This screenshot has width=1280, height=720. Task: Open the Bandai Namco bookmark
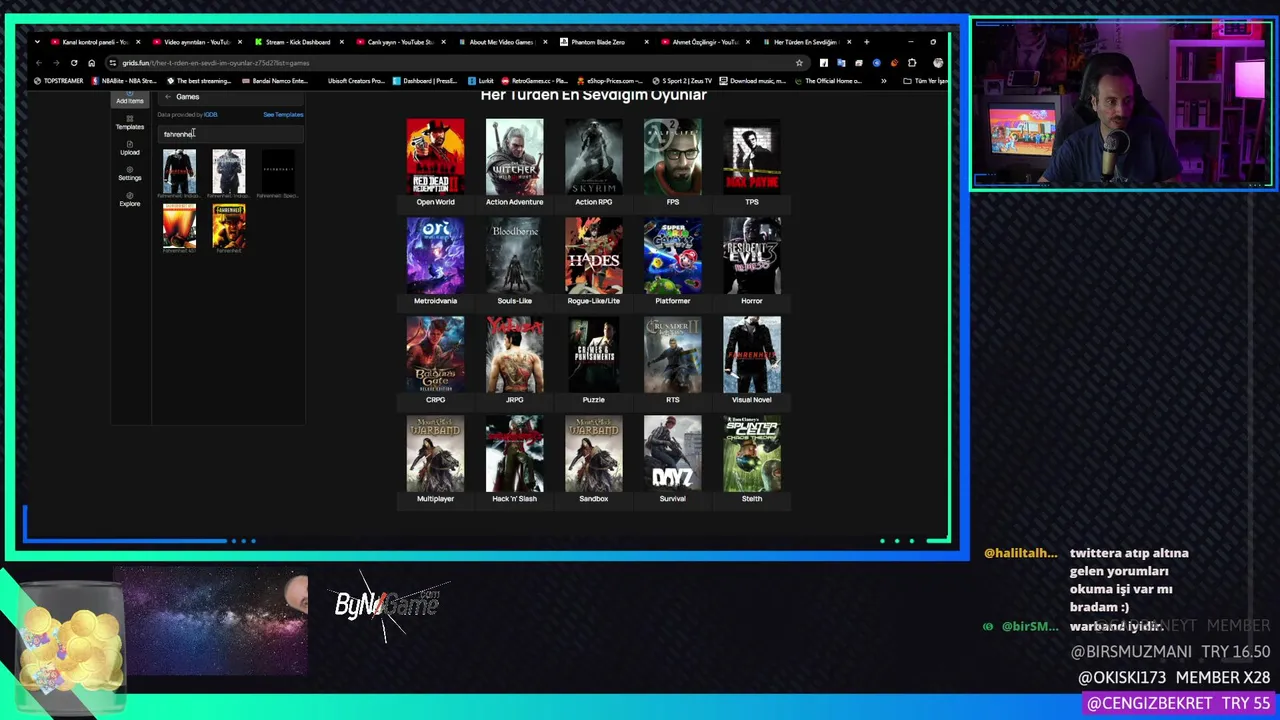click(275, 81)
